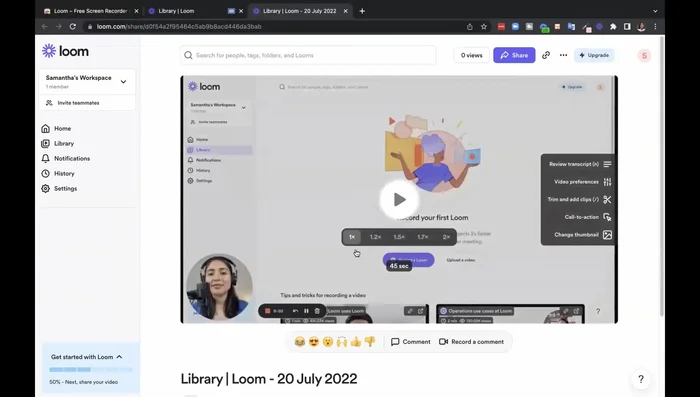This screenshot has height=397, width=700.
Task: Open Video preferences
Action: coord(582,182)
